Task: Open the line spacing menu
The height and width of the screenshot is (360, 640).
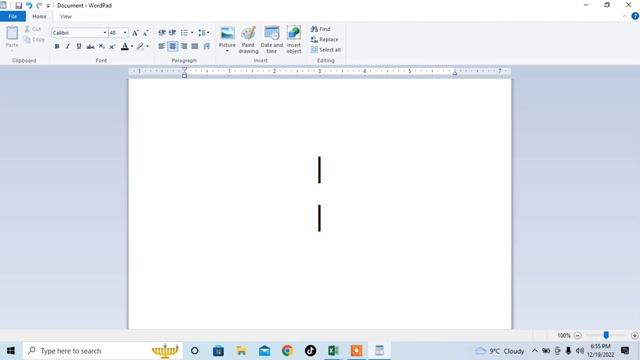Action: click(203, 33)
